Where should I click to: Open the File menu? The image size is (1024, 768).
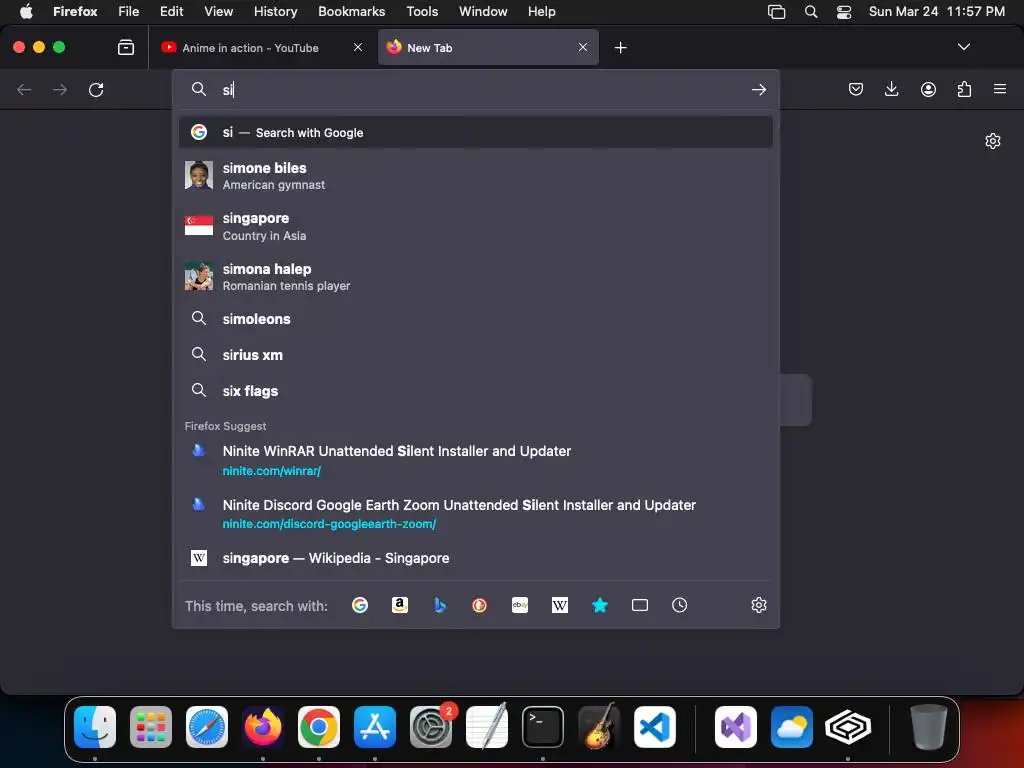click(129, 11)
